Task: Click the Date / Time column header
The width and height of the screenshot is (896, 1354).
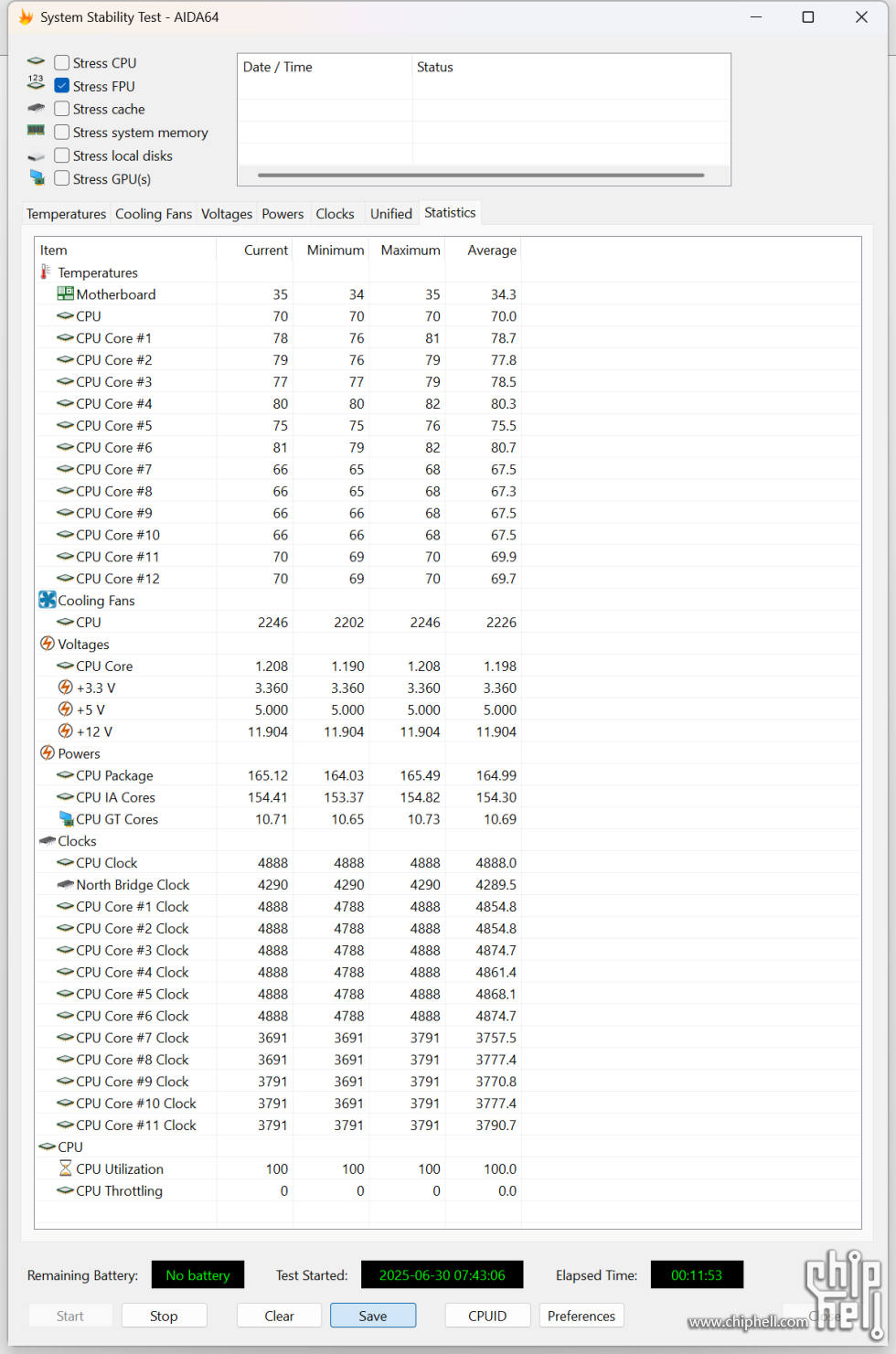Action: tap(325, 67)
